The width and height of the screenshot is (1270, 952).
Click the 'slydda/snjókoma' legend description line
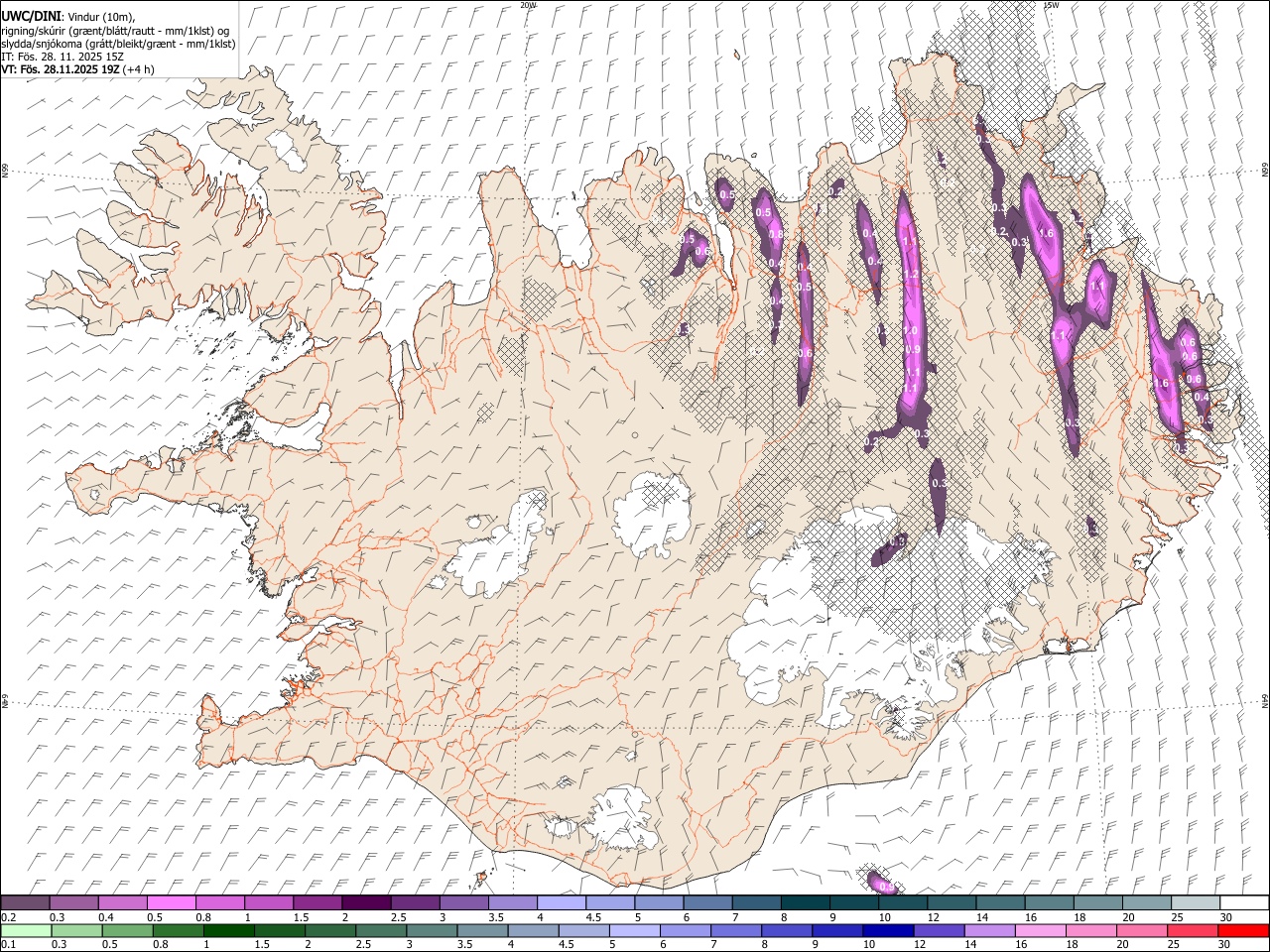coord(118,44)
